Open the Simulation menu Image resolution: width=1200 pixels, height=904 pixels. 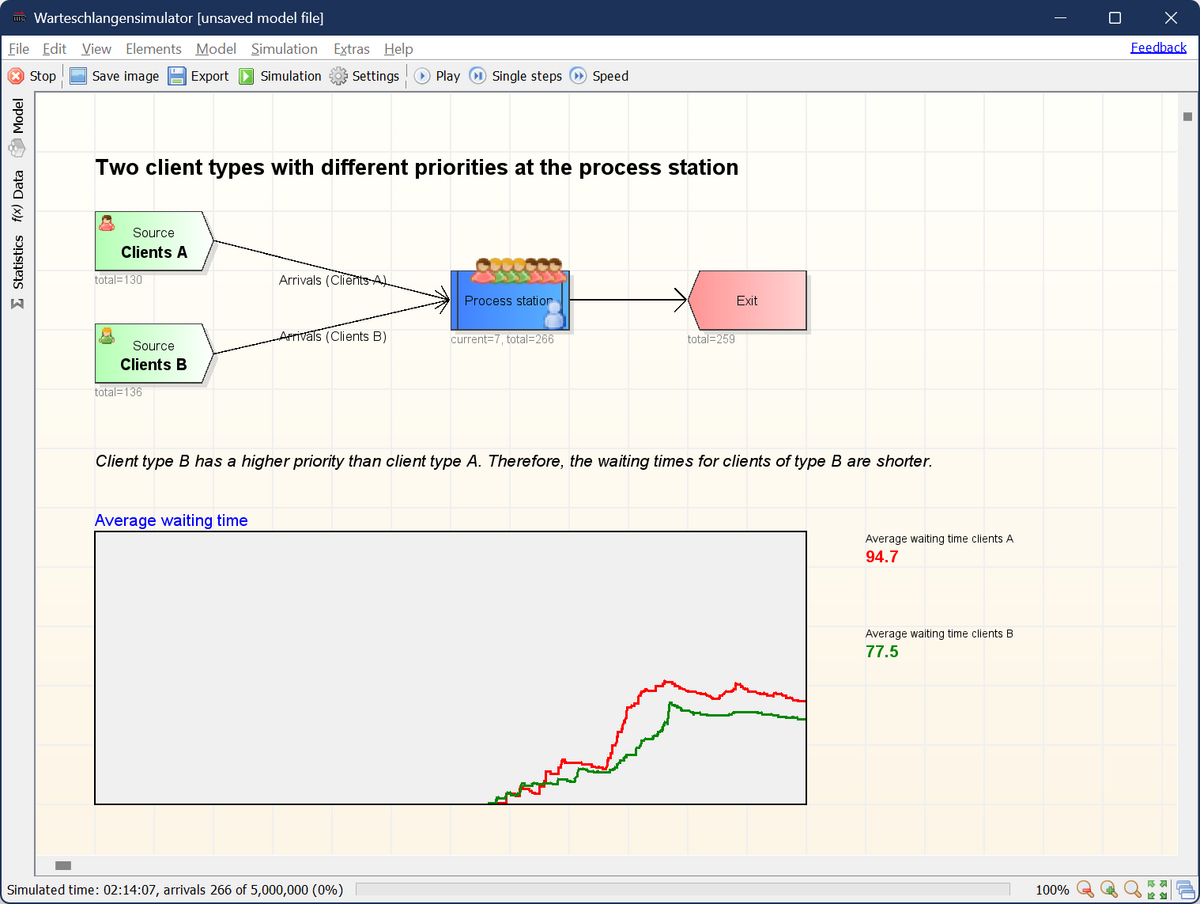tap(284, 48)
